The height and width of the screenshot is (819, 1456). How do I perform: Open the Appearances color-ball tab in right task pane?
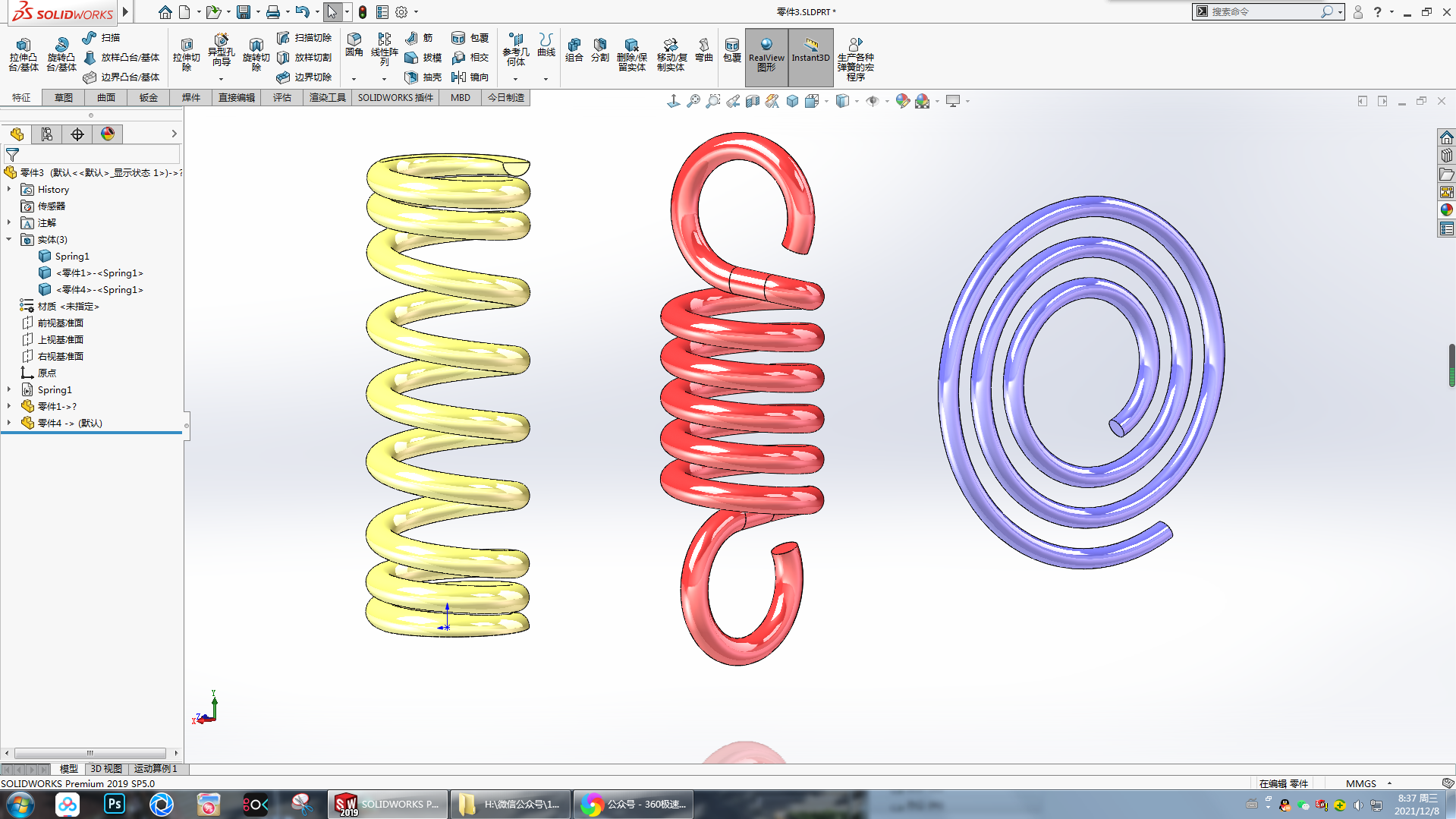pos(1446,210)
